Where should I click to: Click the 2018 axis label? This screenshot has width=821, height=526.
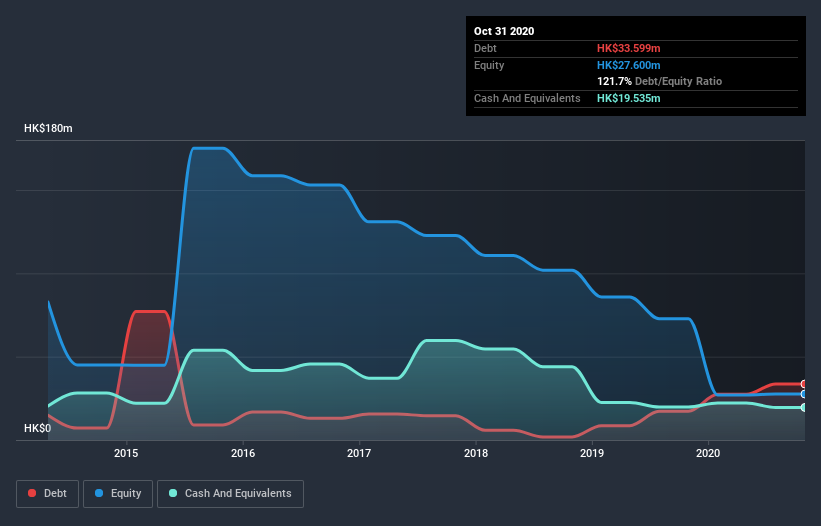[x=476, y=453]
